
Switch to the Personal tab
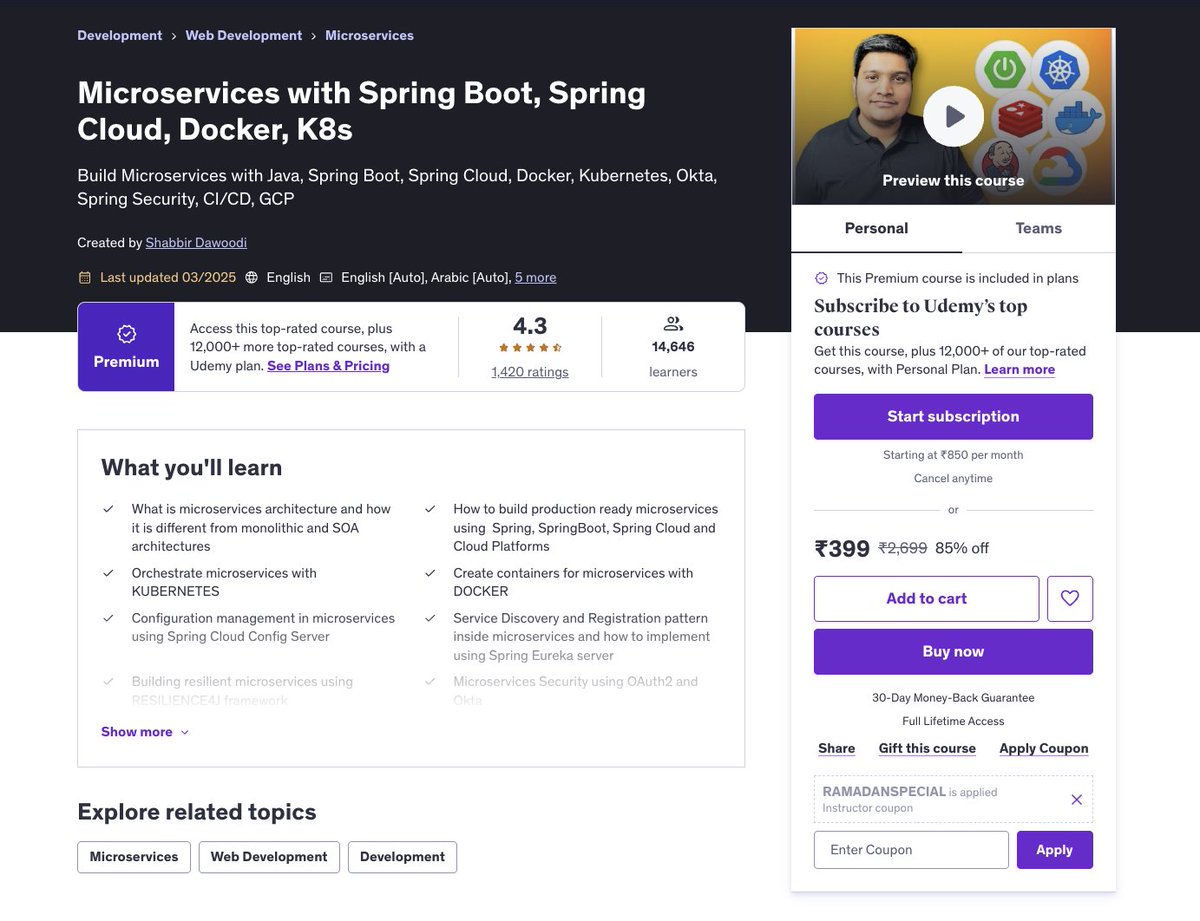(876, 228)
